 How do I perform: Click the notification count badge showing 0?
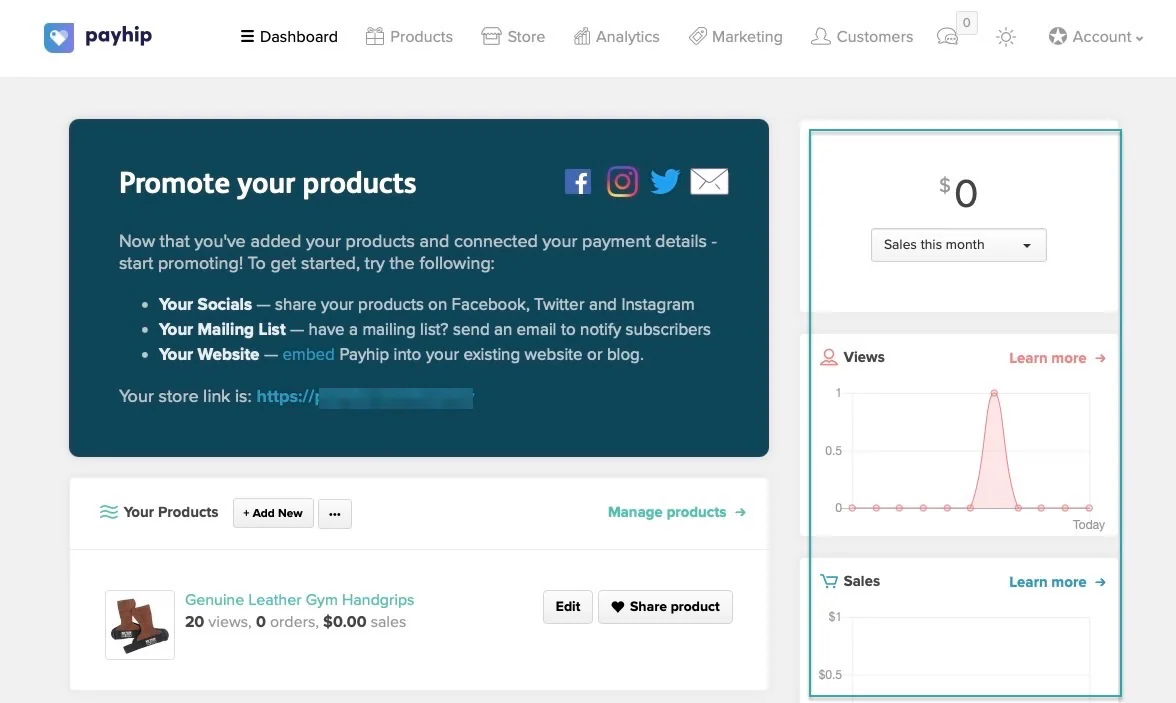pos(967,23)
